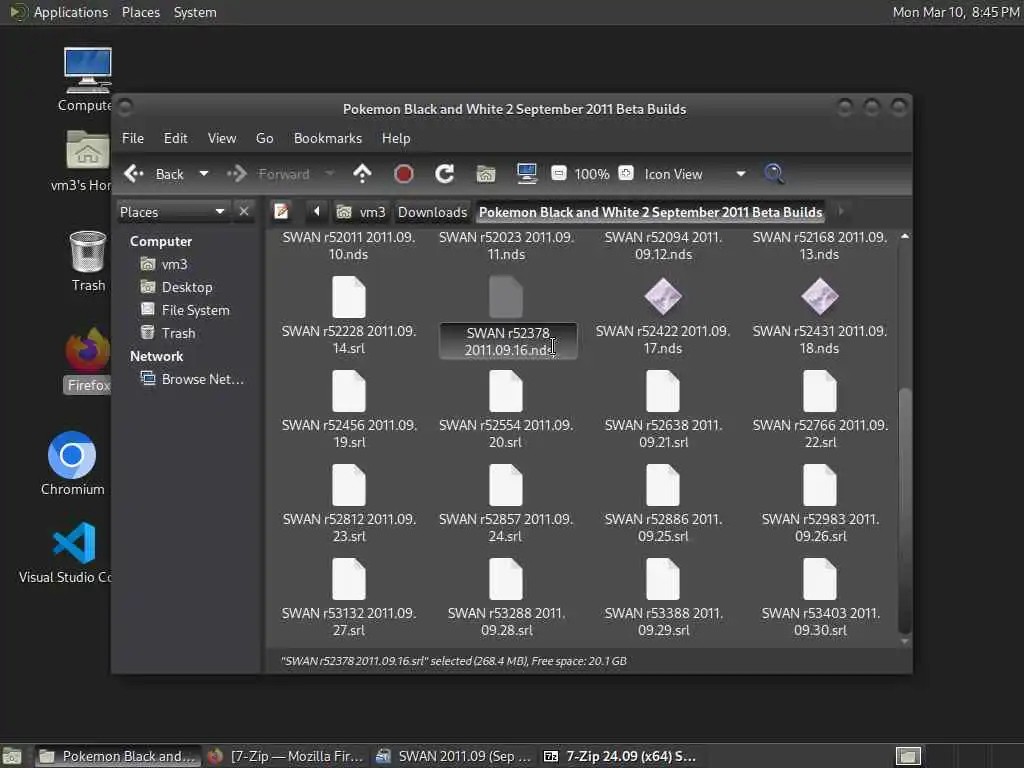
Task: Open the Go menu
Action: pos(264,138)
